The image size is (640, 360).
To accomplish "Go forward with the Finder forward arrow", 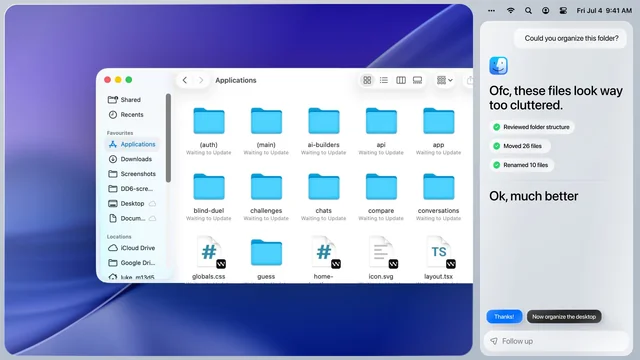I will 200,80.
